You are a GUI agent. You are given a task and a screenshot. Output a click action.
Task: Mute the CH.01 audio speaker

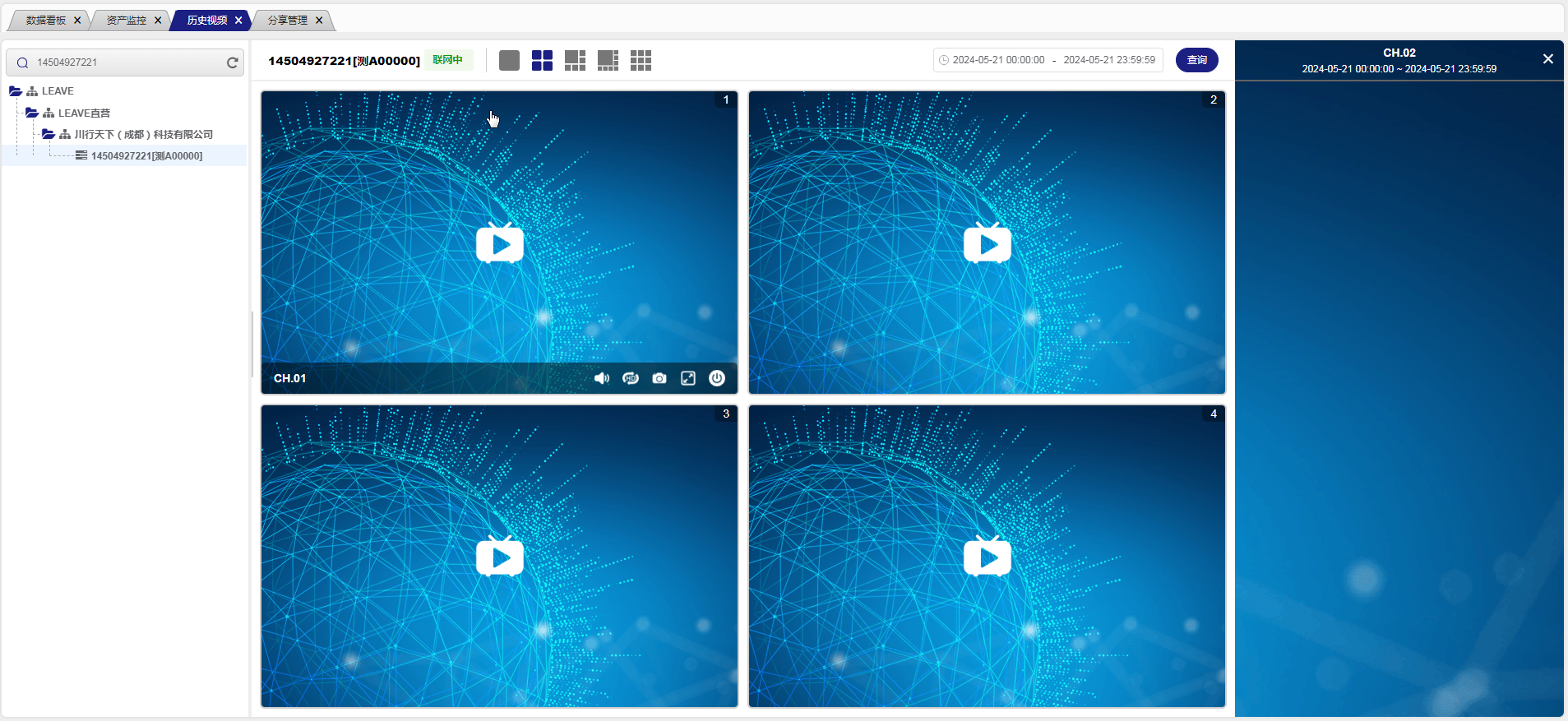pyautogui.click(x=602, y=378)
